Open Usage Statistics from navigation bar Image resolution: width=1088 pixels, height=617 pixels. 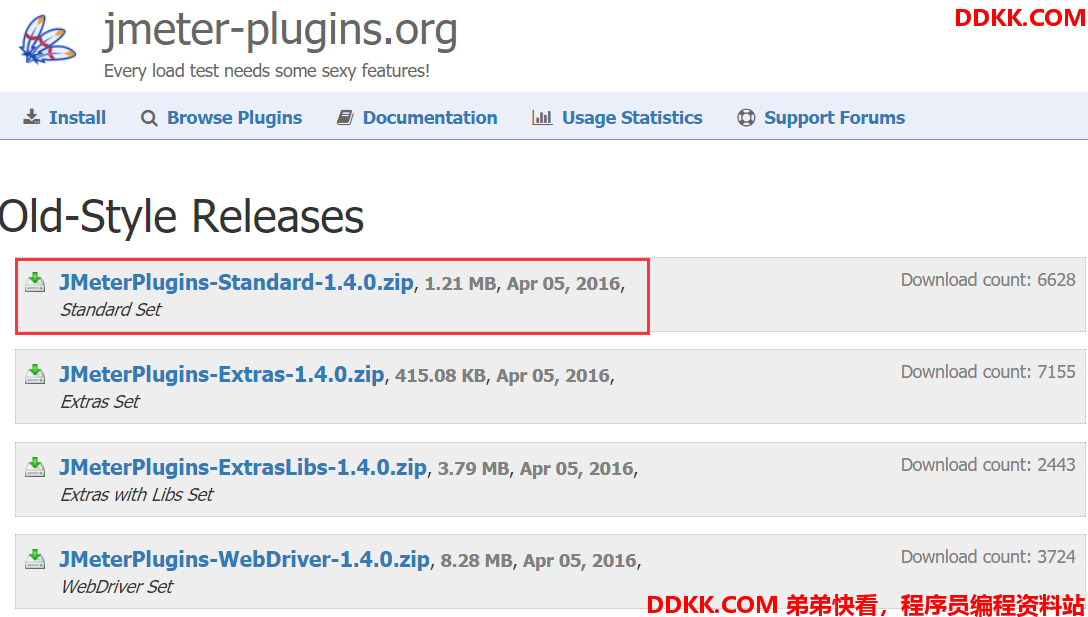632,118
